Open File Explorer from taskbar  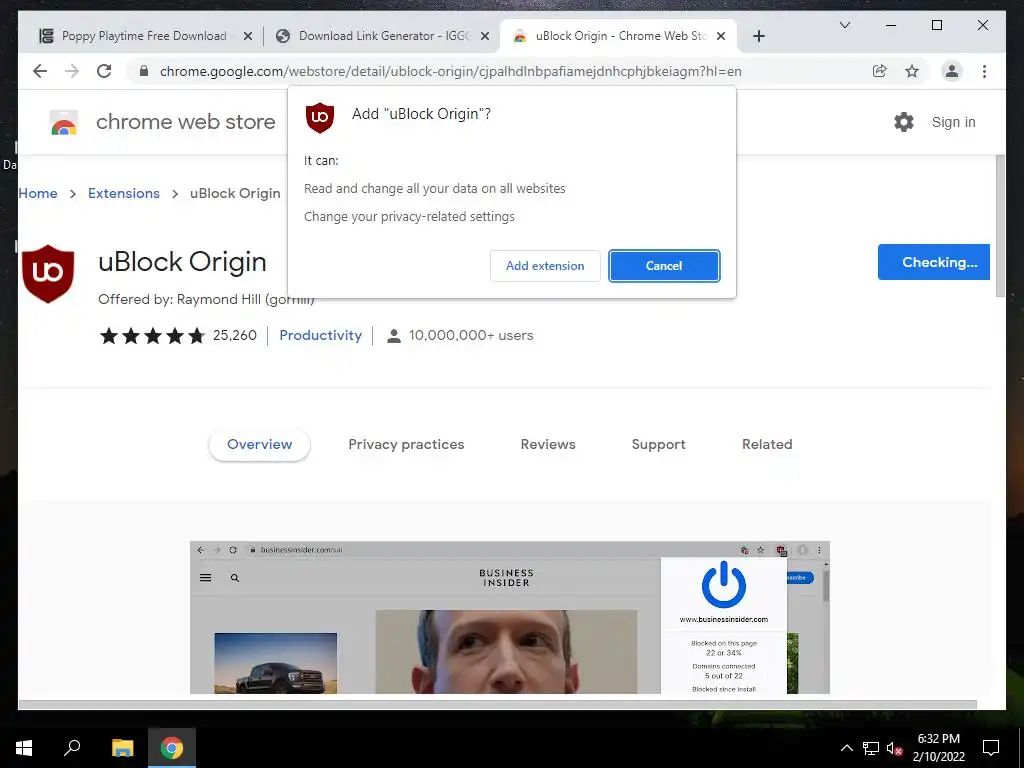(x=122, y=748)
